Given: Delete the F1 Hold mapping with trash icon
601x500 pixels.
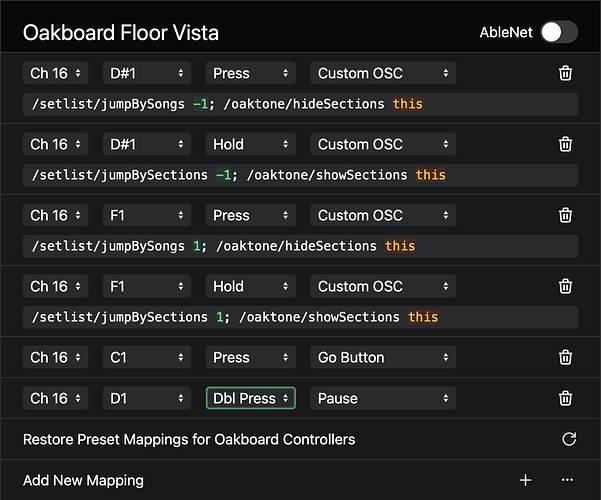Looking at the screenshot, I should tap(565, 286).
